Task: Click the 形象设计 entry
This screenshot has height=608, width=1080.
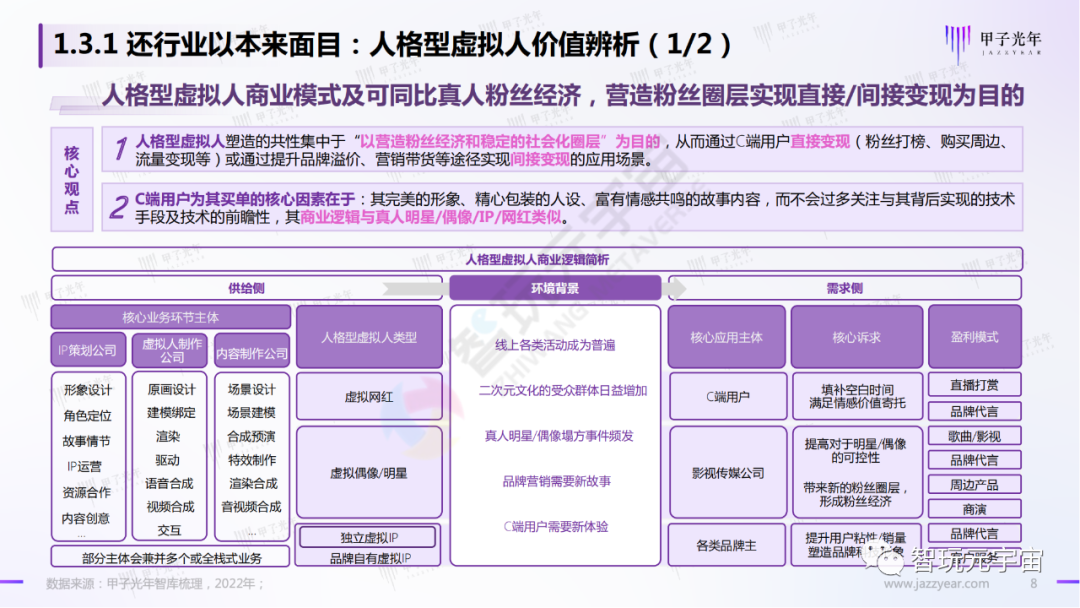Action: (x=87, y=390)
